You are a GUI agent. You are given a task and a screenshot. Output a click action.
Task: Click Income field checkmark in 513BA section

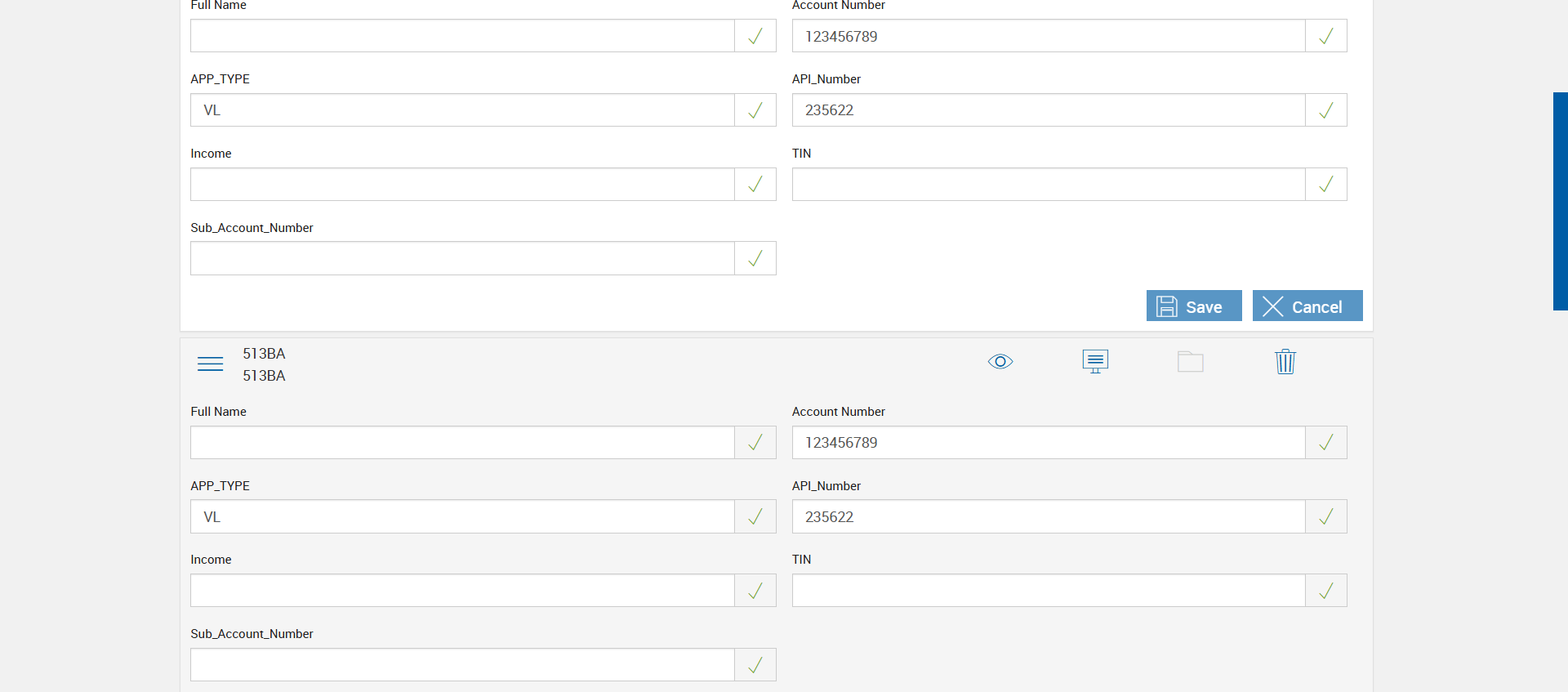tap(755, 591)
